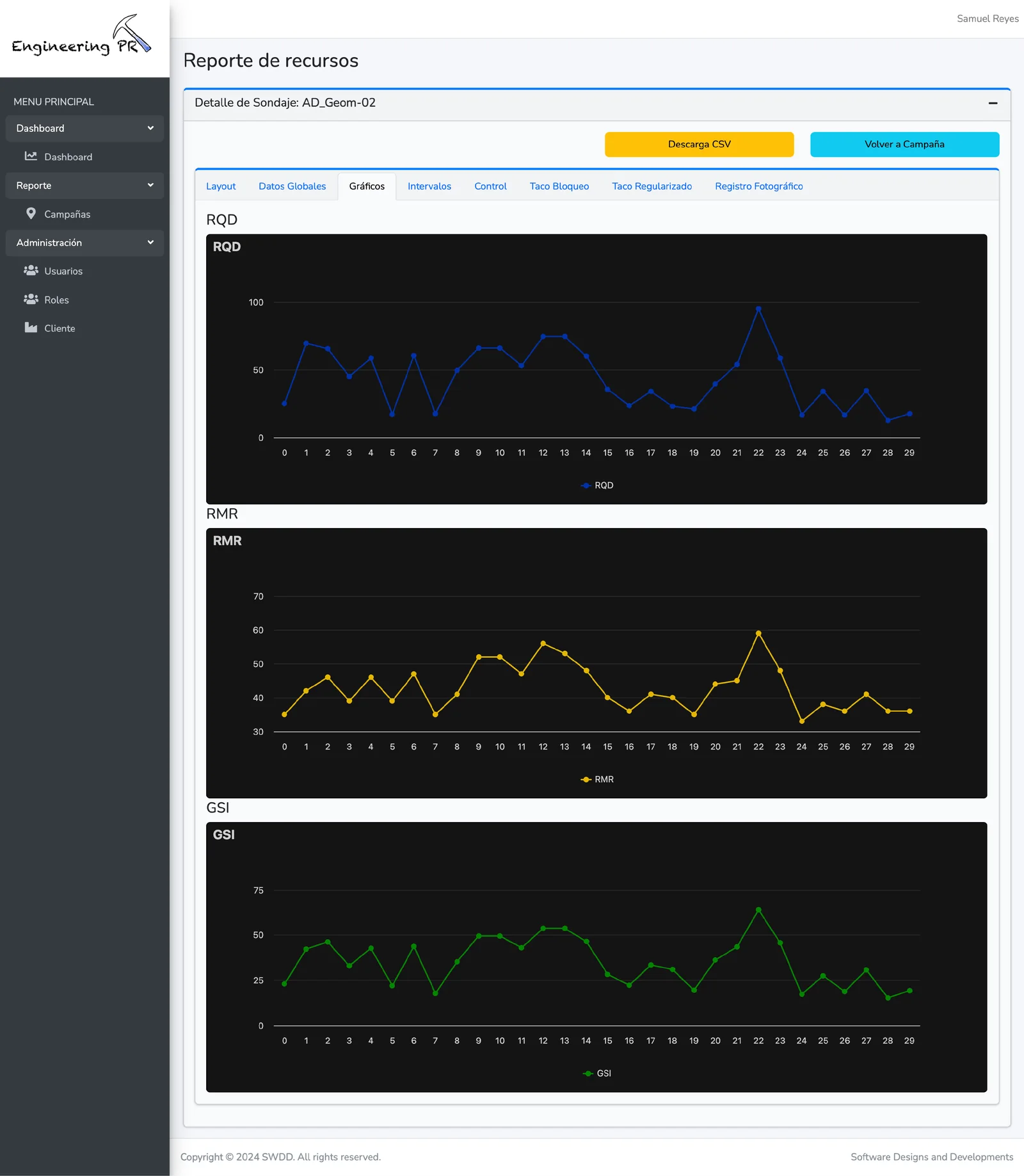Collapse the Dashboard menu section
1024x1176 pixels.
click(84, 128)
